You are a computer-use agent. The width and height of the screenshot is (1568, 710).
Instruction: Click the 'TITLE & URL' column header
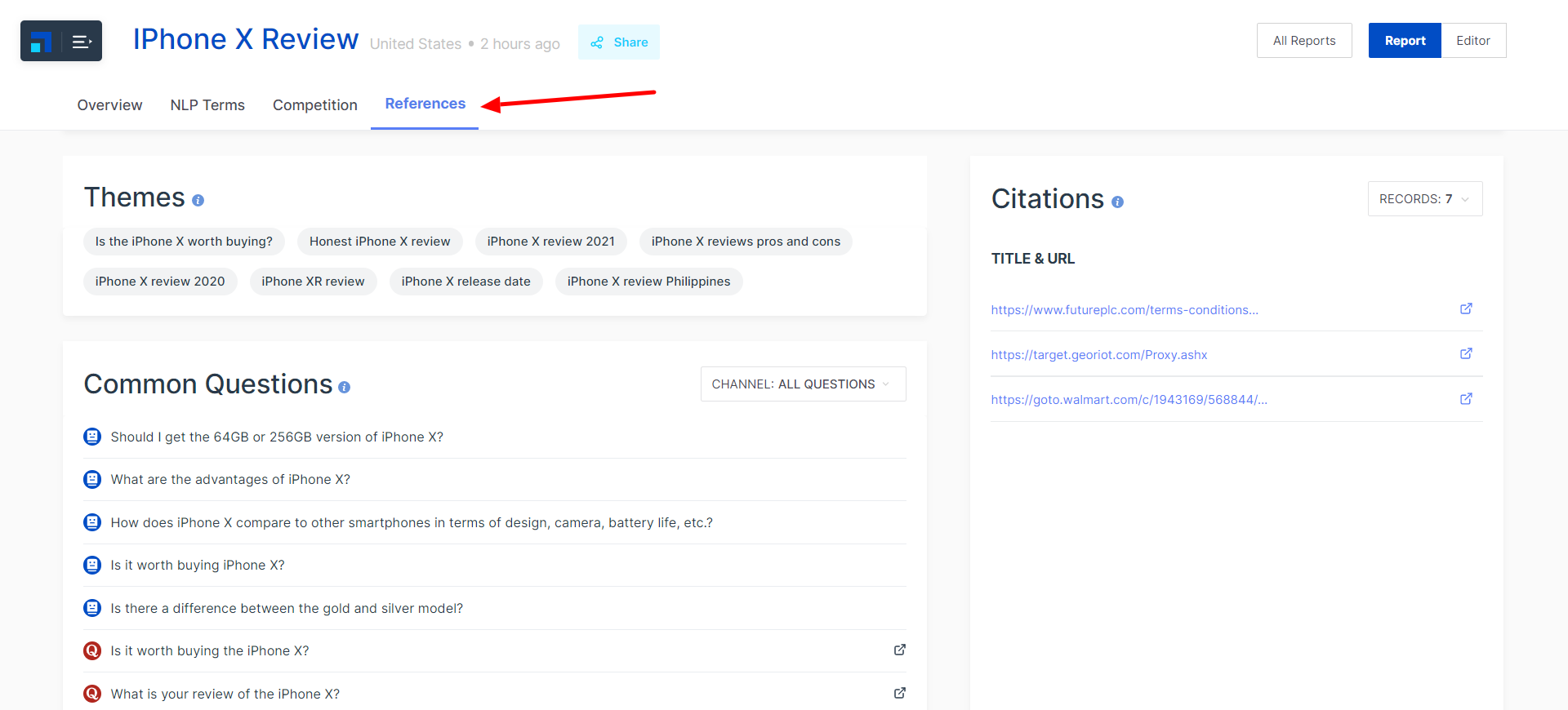tap(1033, 259)
